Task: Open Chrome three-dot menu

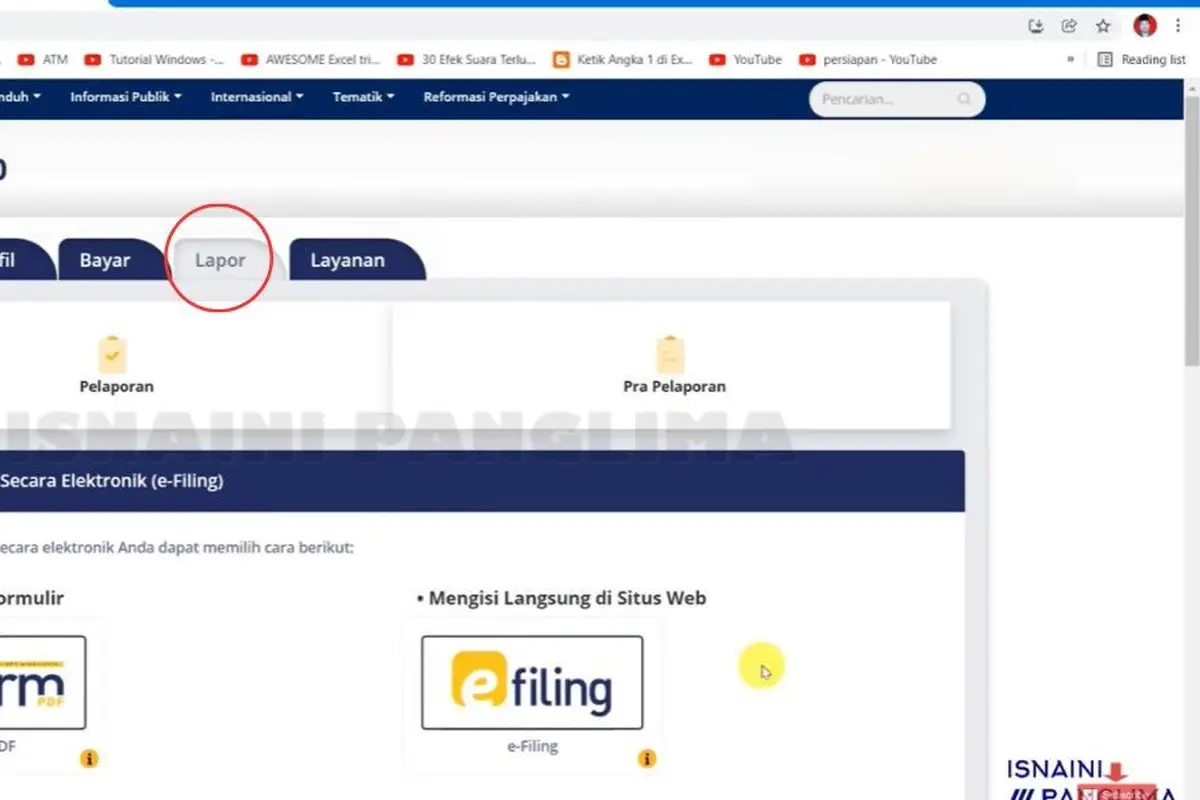Action: click(x=1178, y=26)
